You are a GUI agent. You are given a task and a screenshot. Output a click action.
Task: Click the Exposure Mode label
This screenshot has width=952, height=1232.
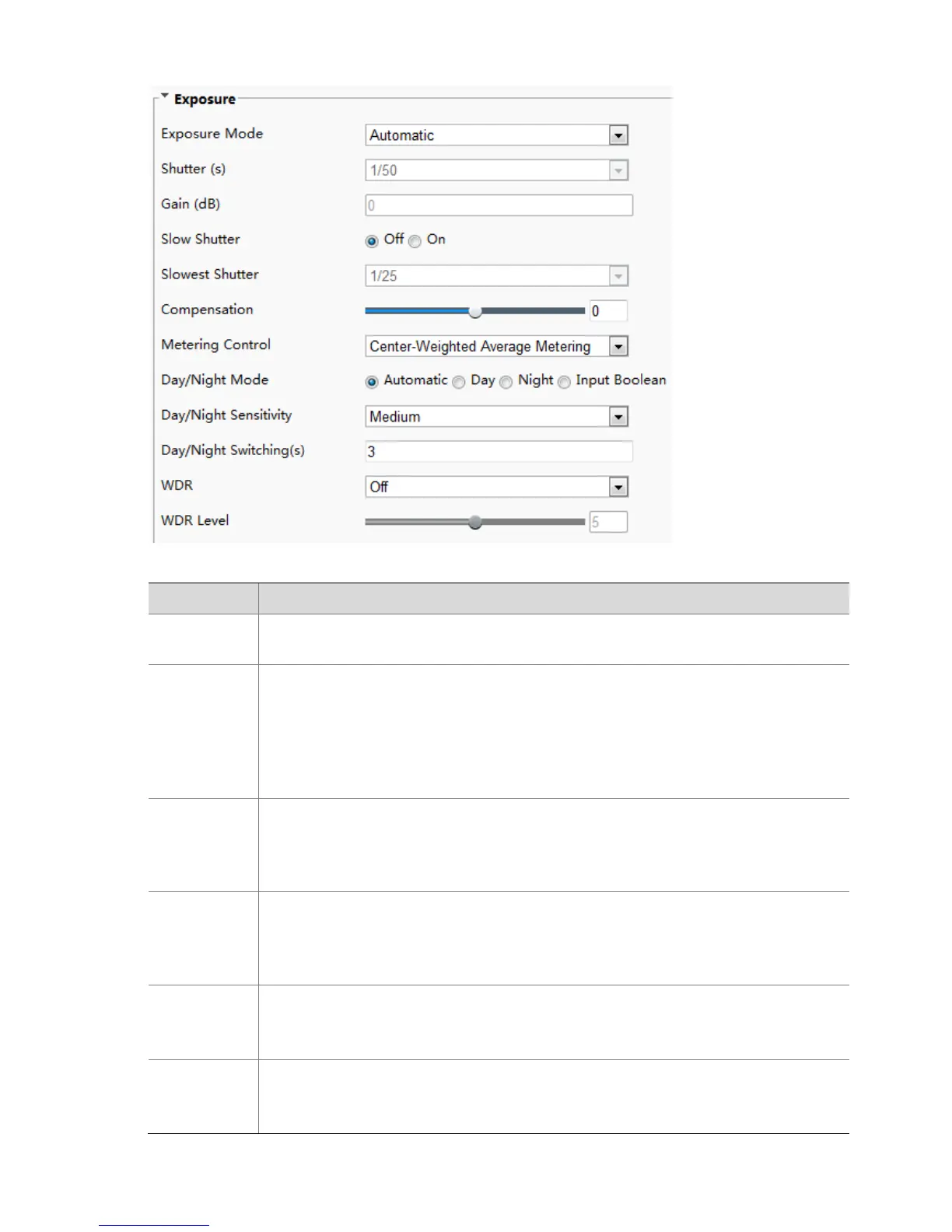coord(212,134)
